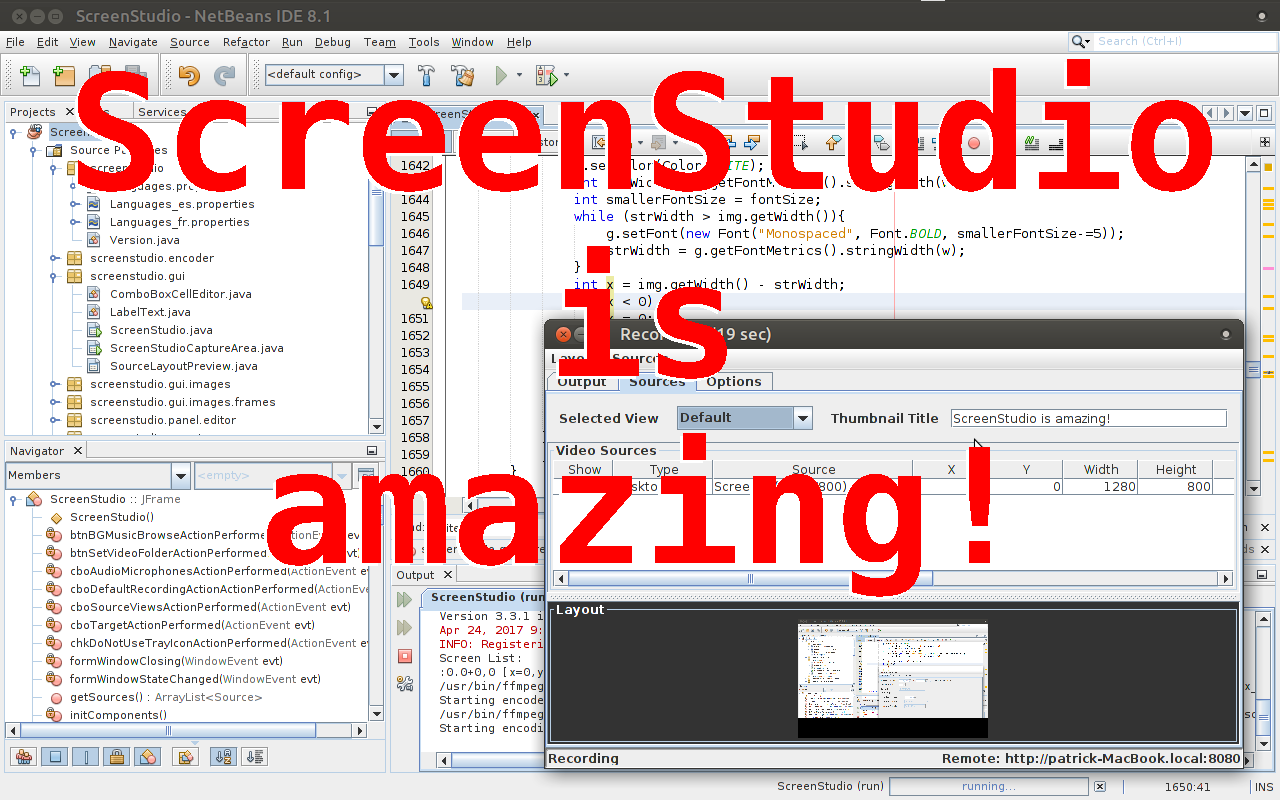
Task: Toggle Sort by Source in Navigator
Action: (255, 757)
